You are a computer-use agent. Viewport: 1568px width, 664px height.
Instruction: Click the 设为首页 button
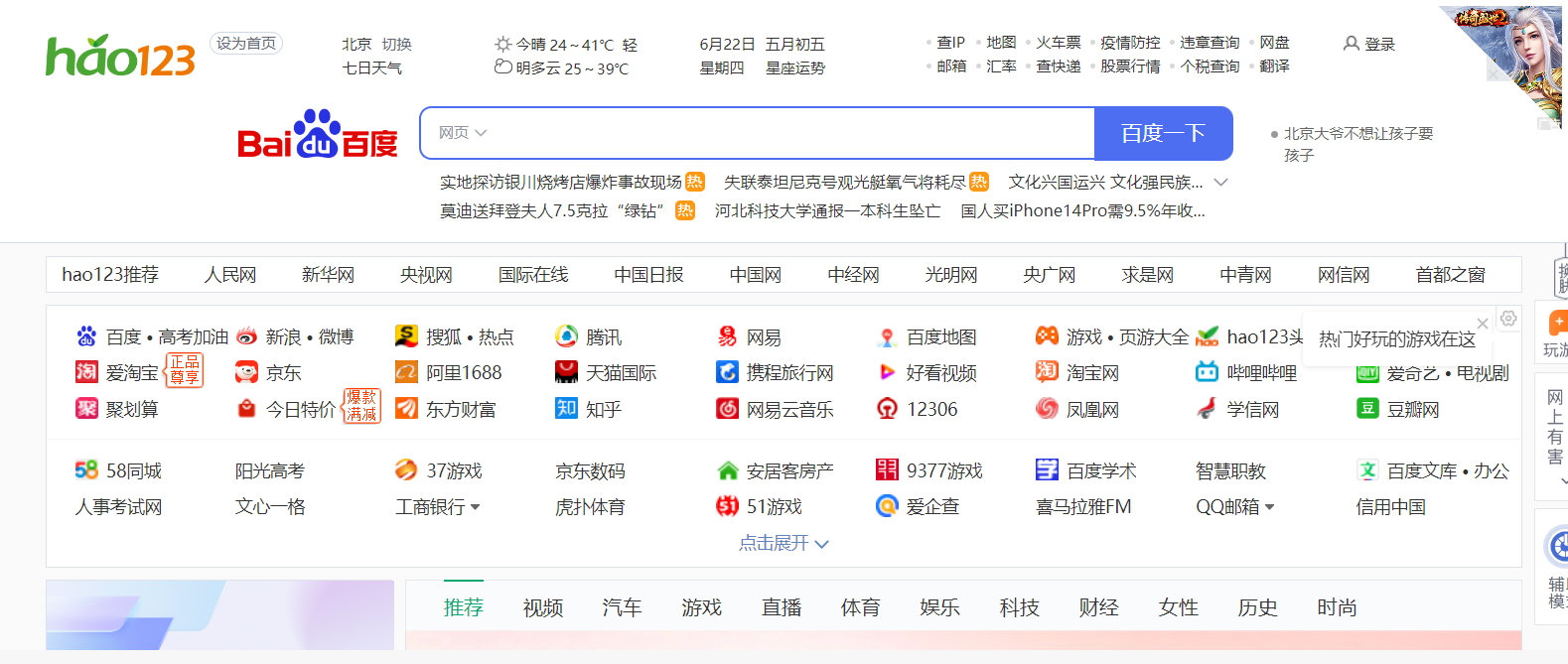(246, 44)
